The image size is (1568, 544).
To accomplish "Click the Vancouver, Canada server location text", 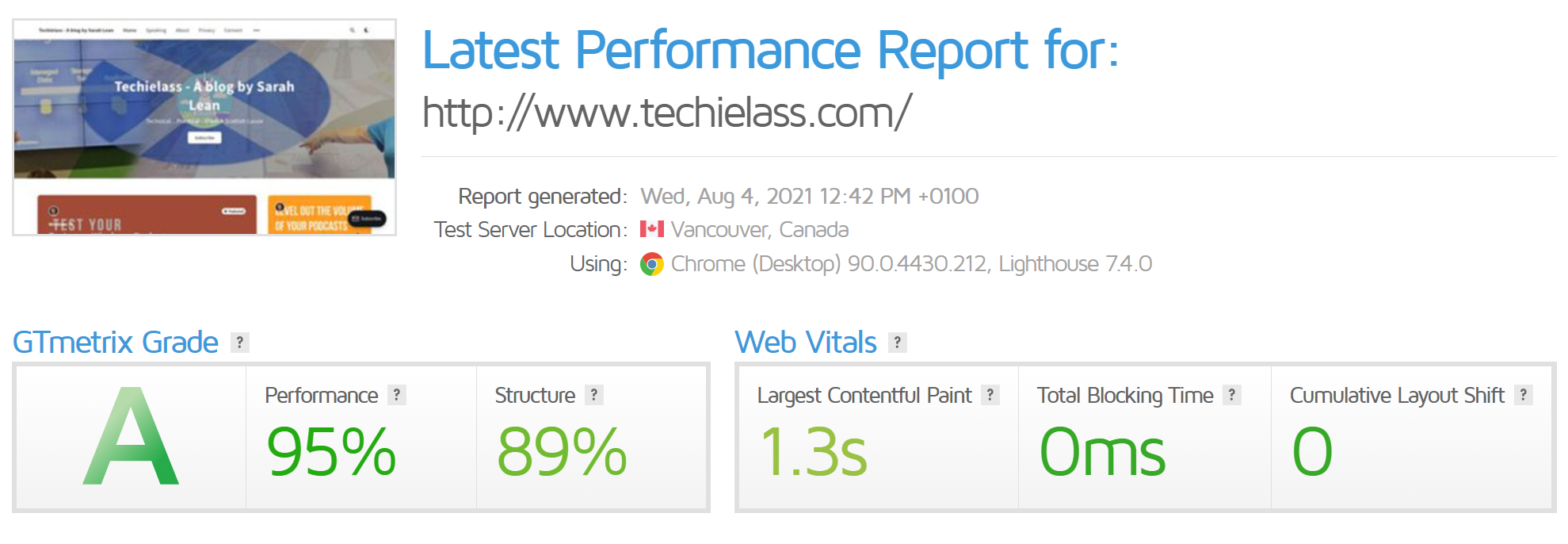I will pyautogui.click(x=760, y=230).
